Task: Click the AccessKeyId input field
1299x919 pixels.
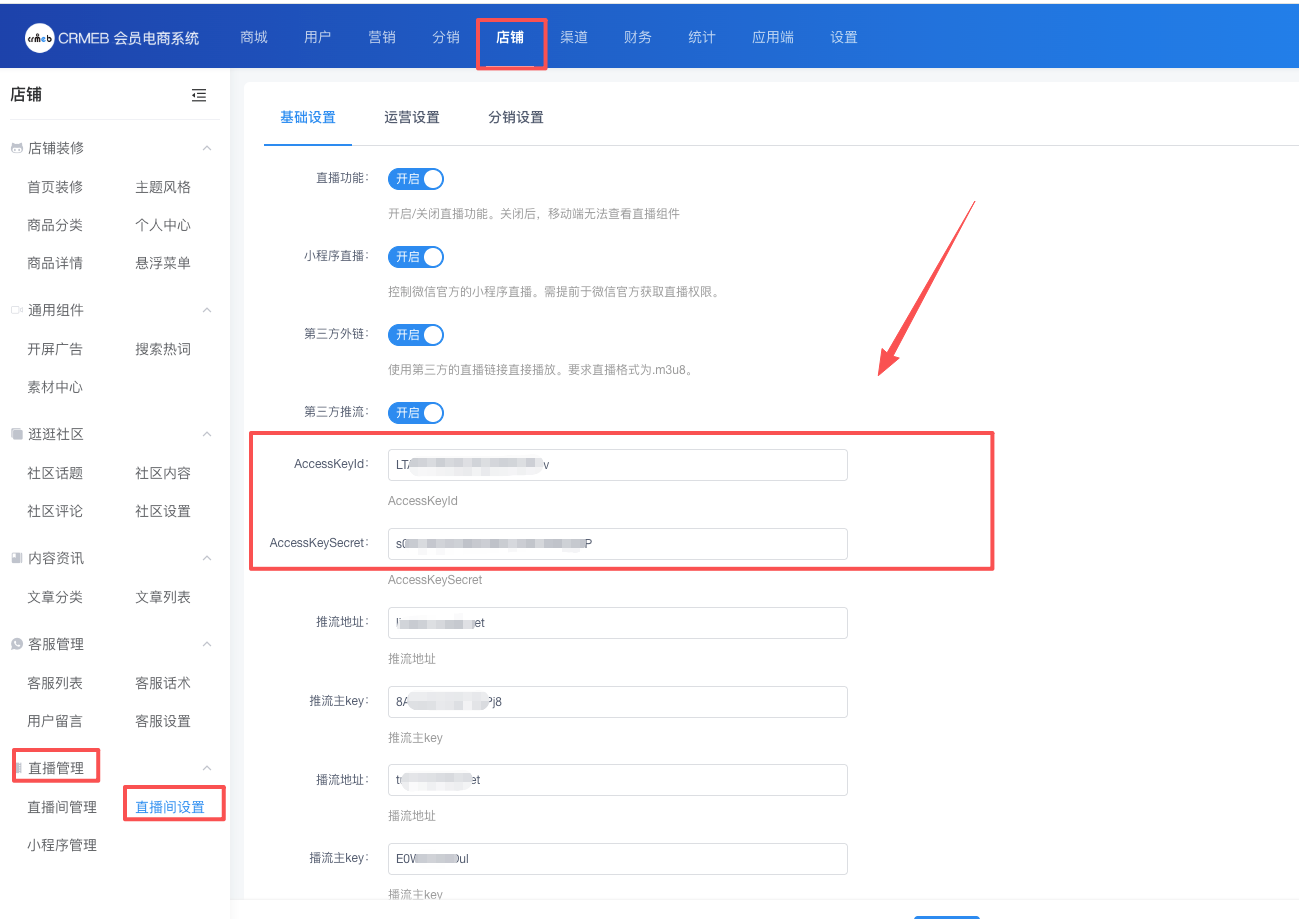Action: 617,465
